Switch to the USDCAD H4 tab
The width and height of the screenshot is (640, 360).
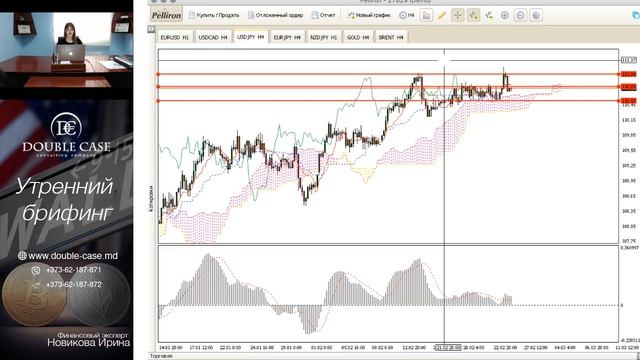213,37
